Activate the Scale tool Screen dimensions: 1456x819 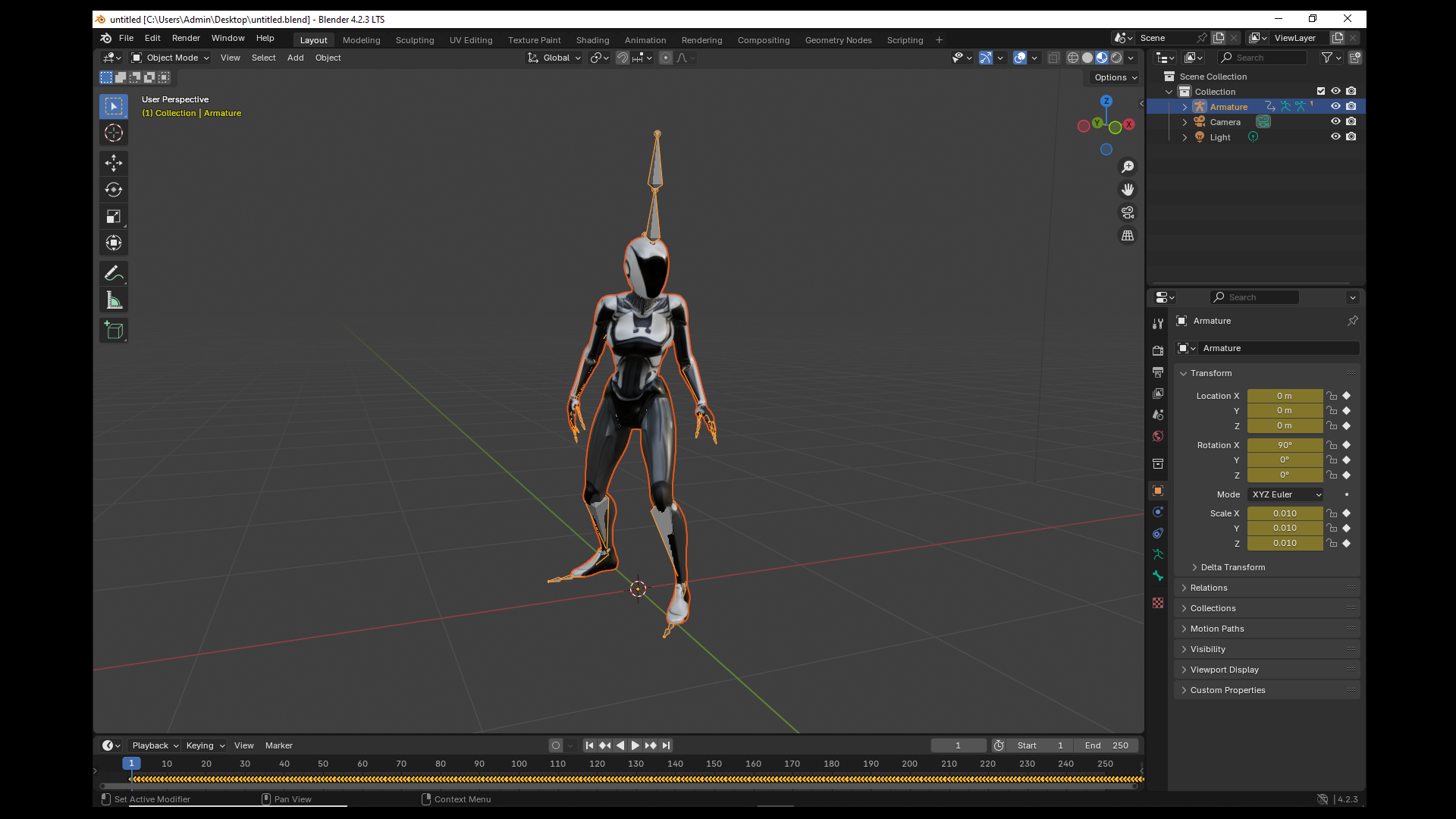[x=114, y=217]
